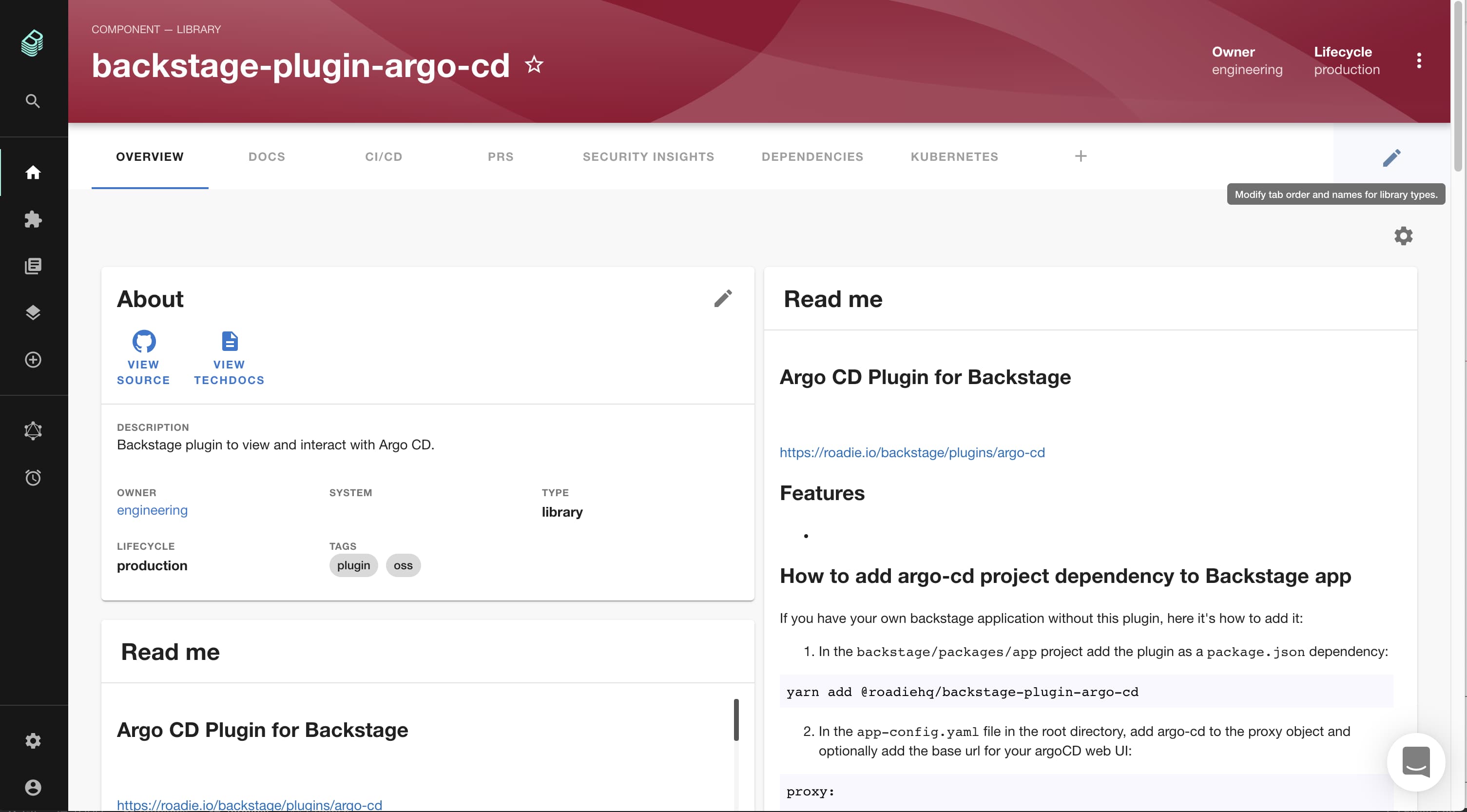Click the layers icon in sidebar
1467x812 pixels.
pos(33,312)
